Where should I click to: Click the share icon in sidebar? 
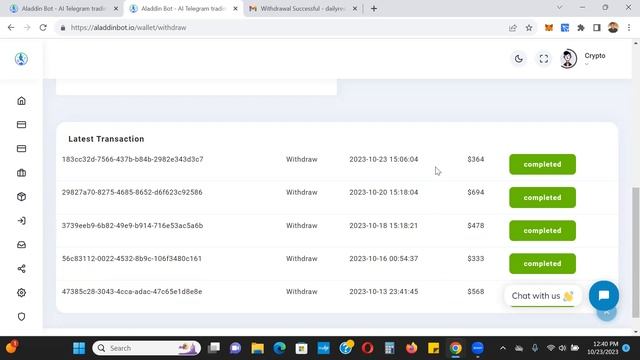coord(22,269)
